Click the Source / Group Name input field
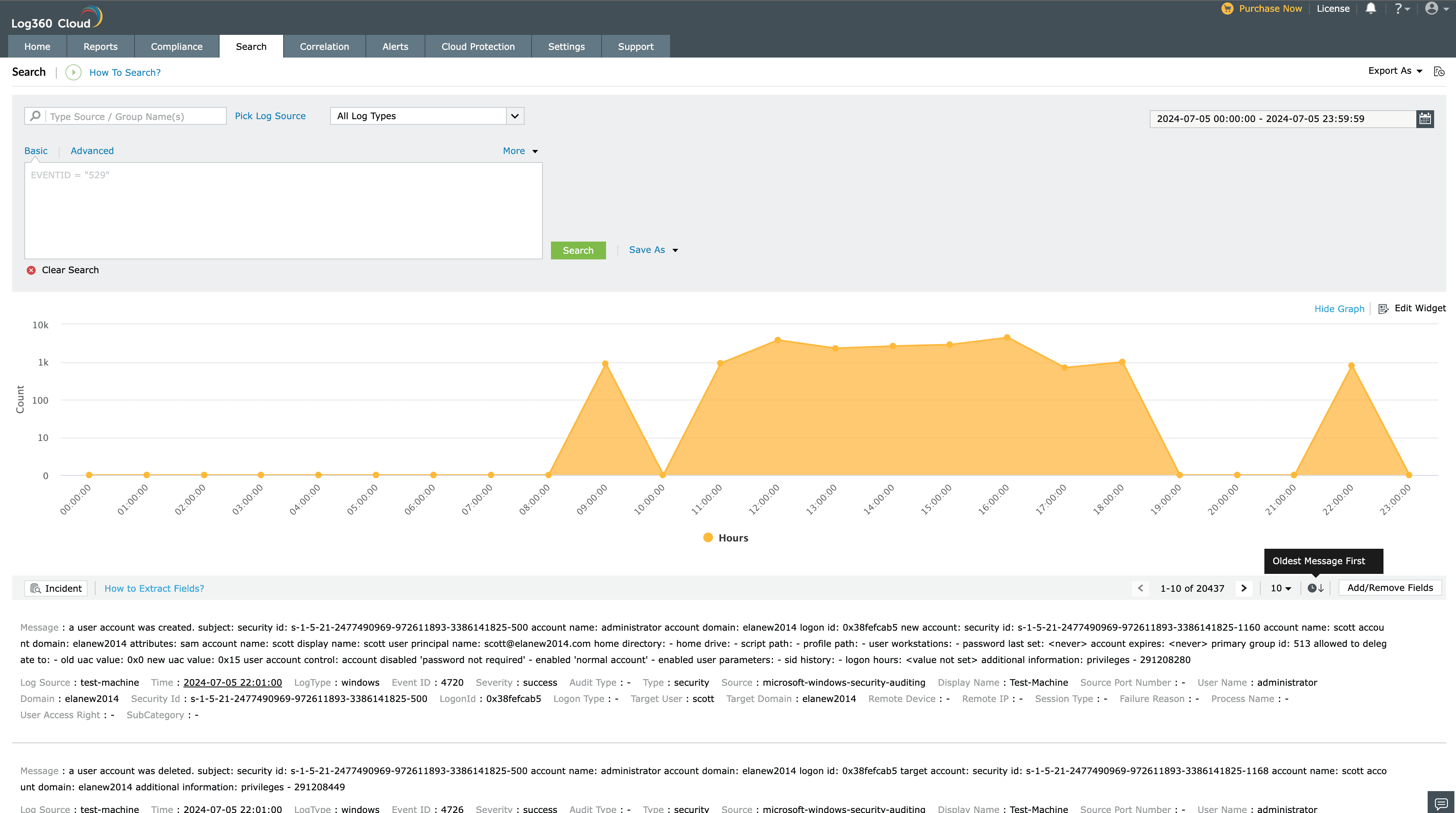Viewport: 1456px width, 813px height. [x=136, y=116]
